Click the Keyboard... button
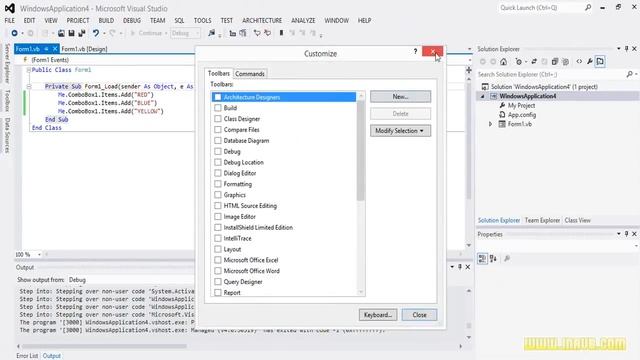 [378, 315]
